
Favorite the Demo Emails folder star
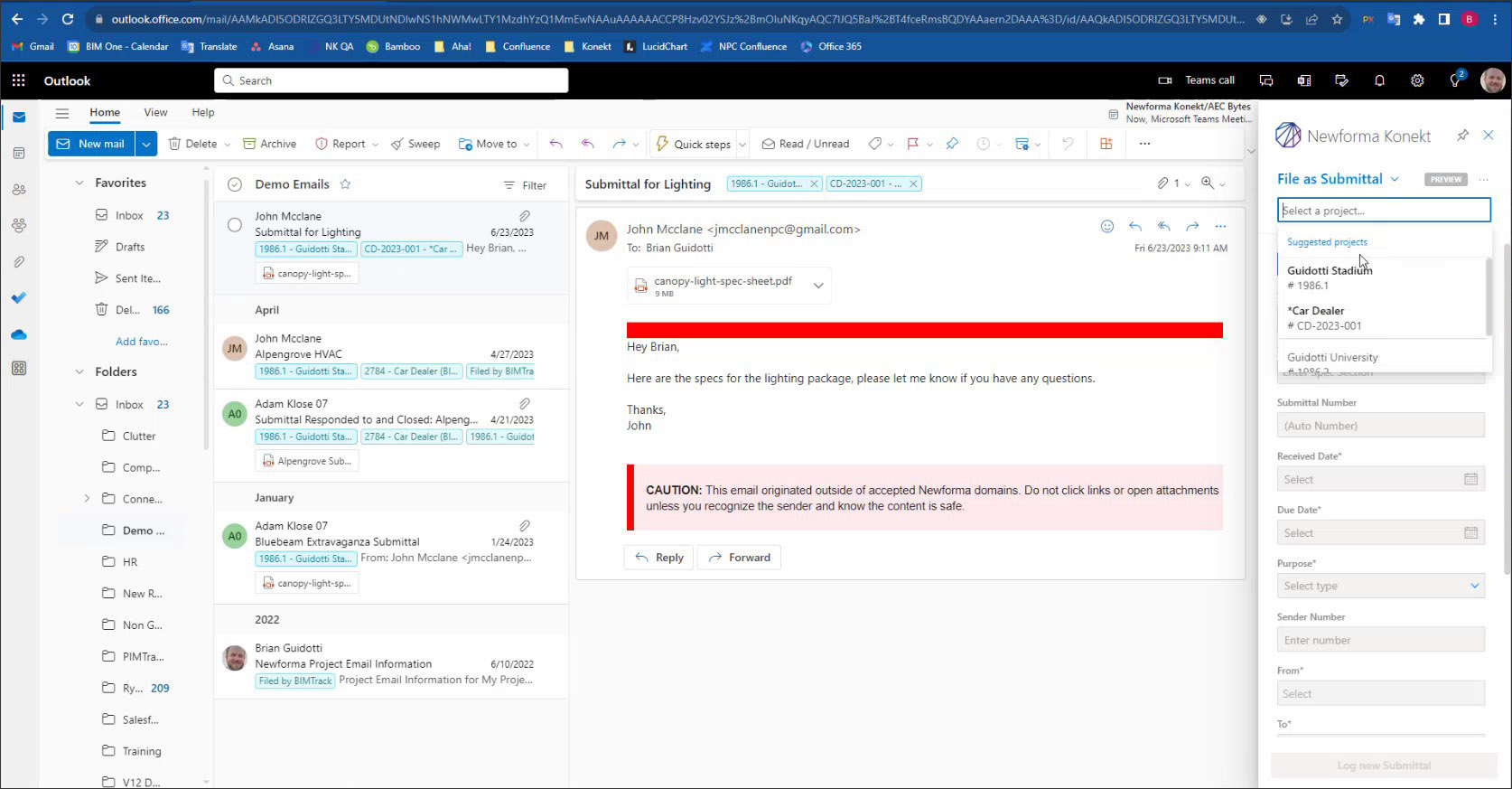point(345,184)
